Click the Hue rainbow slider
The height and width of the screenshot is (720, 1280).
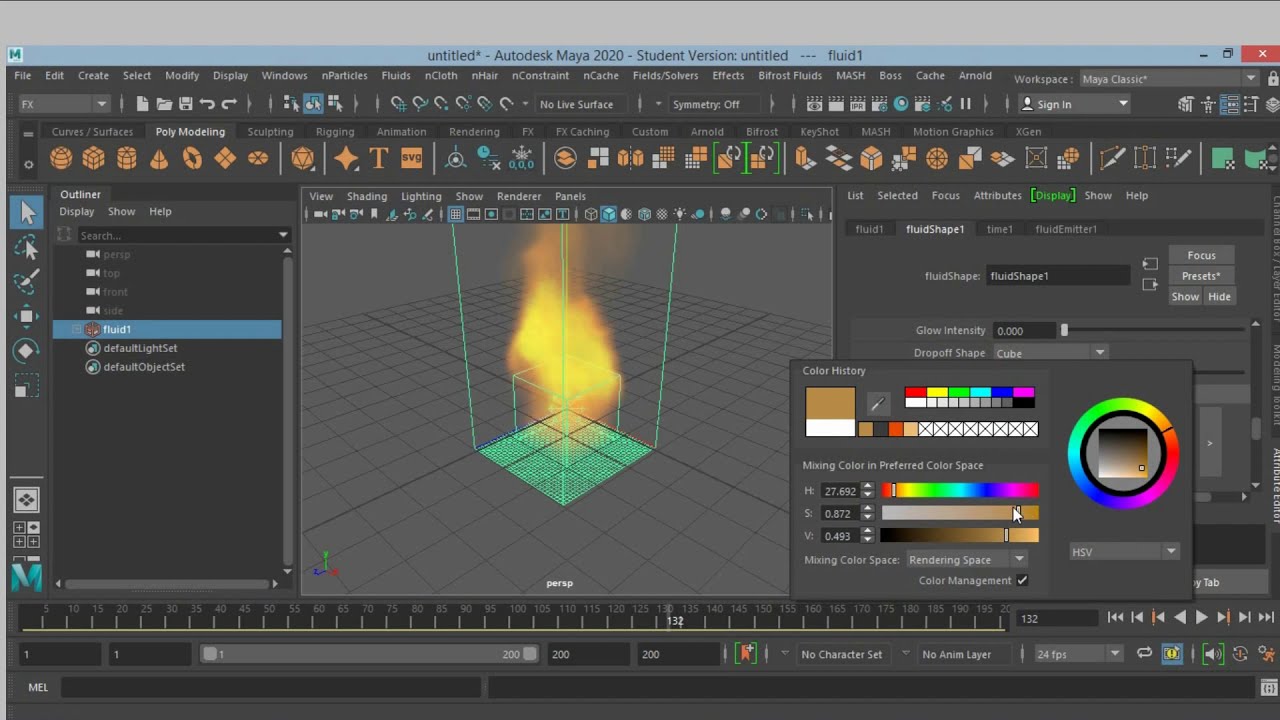pyautogui.click(x=960, y=490)
